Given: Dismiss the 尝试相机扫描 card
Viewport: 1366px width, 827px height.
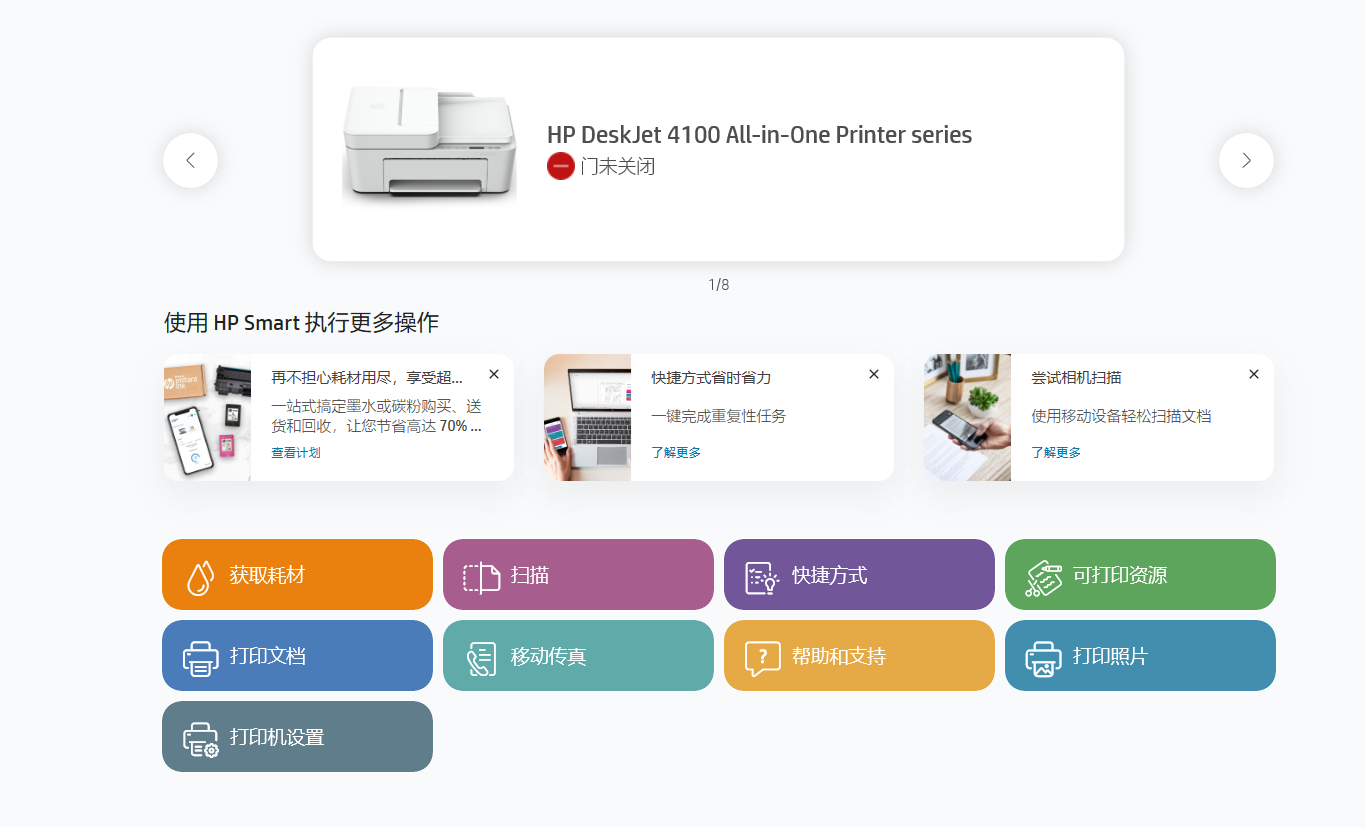Looking at the screenshot, I should coord(1254,374).
